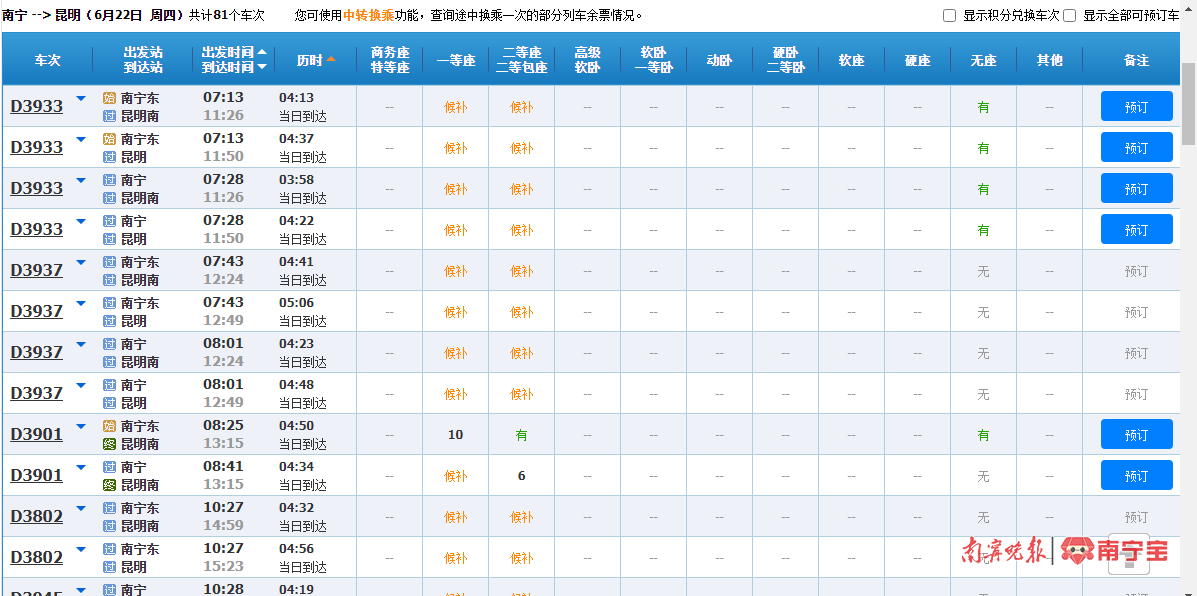Click 一等座 候补 for D3802 arriving 14:59

click(455, 517)
